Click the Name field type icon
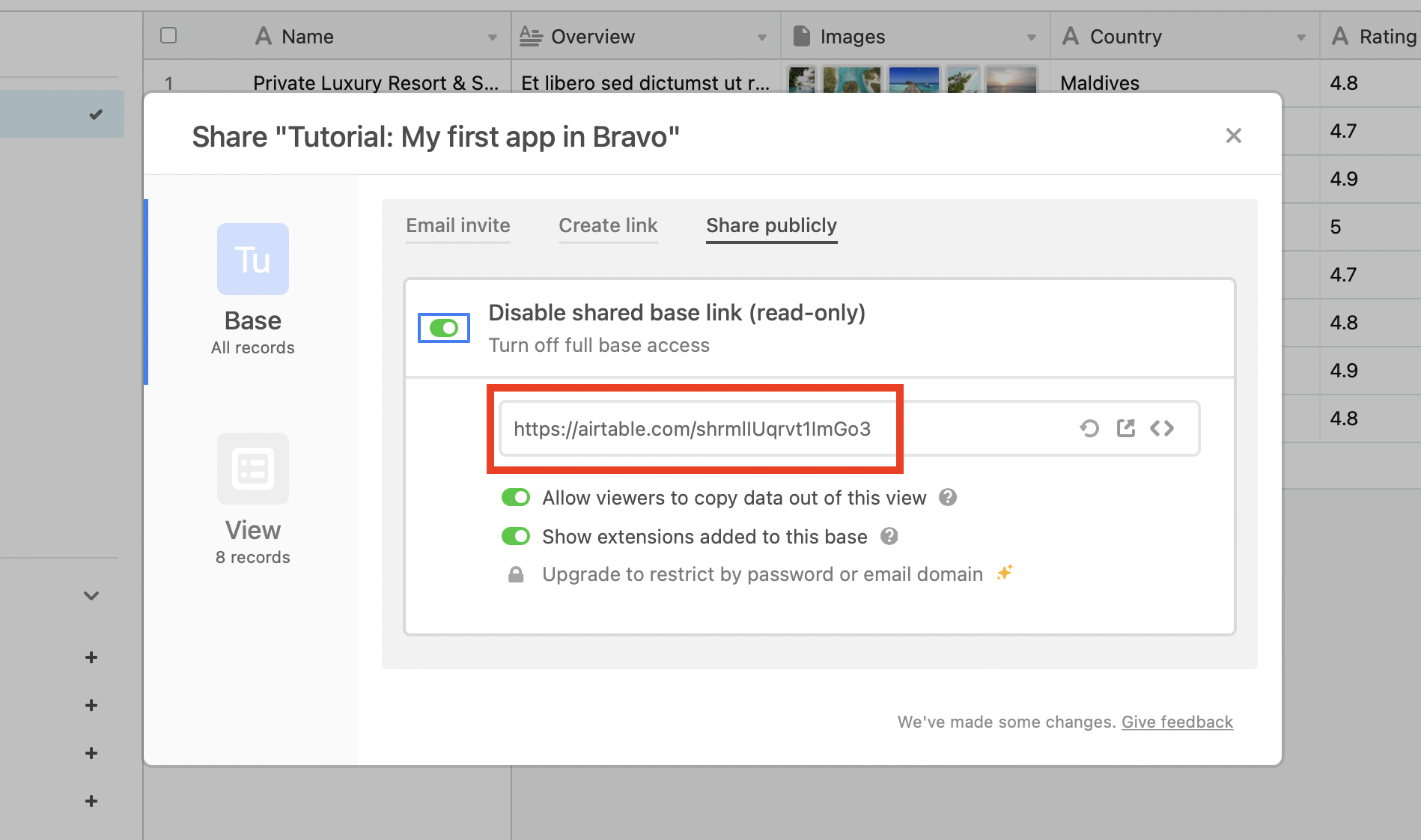The height and width of the screenshot is (840, 1421). 264,36
